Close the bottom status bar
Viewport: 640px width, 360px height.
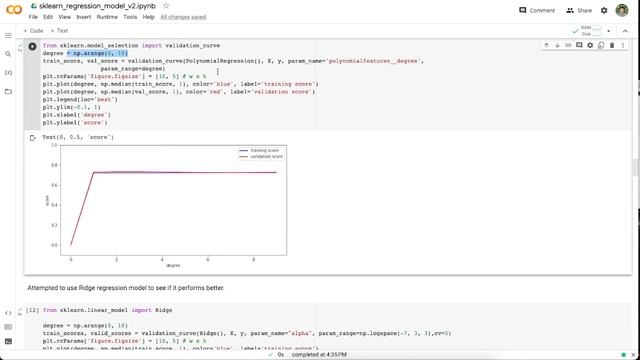pos(633,355)
